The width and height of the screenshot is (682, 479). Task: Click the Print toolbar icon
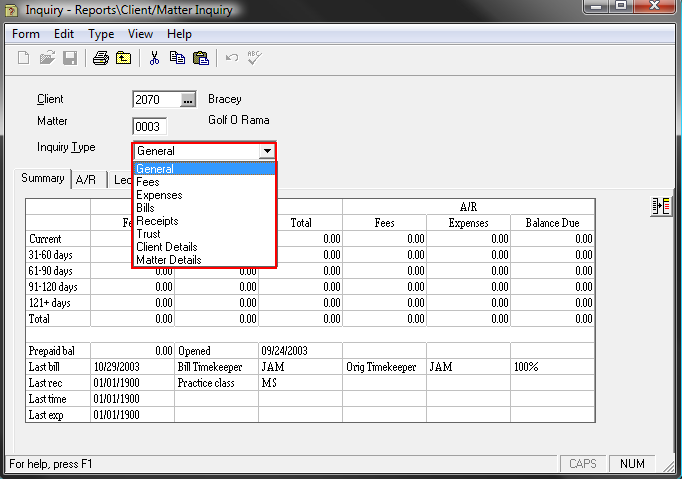pyautogui.click(x=100, y=58)
